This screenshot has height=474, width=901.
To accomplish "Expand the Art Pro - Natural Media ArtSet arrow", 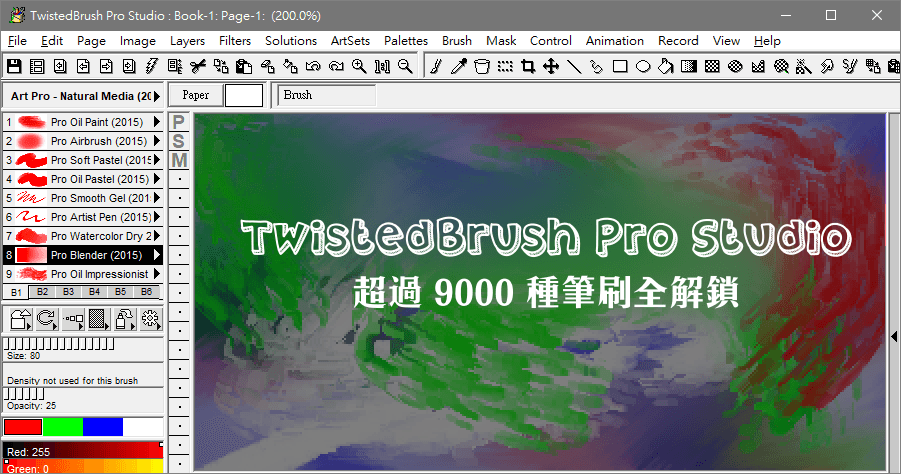I will click(x=157, y=96).
